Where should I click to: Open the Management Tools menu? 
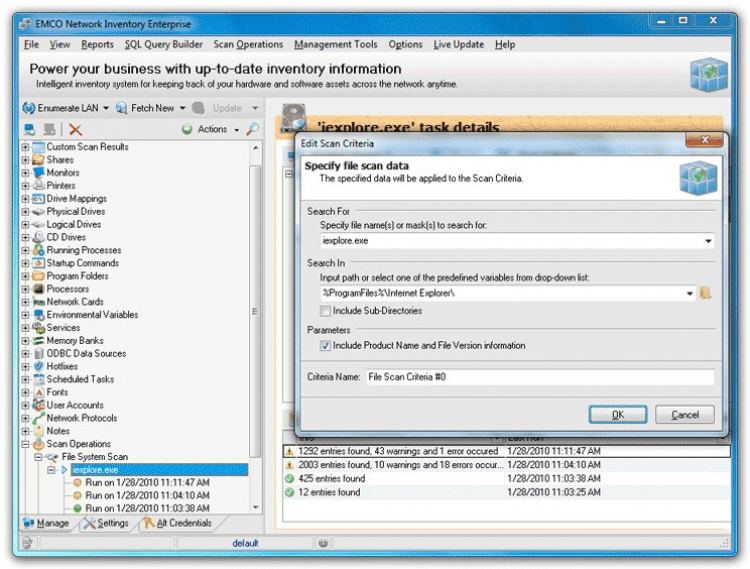click(x=336, y=44)
